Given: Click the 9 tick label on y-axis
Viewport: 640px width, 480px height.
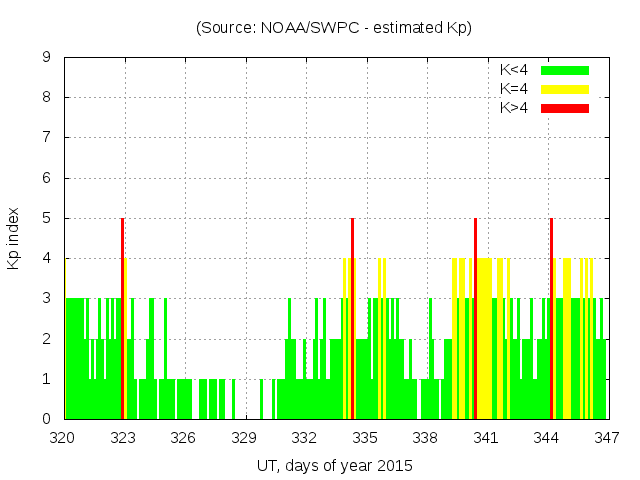Looking at the screenshot, I should pyautogui.click(x=46, y=58).
